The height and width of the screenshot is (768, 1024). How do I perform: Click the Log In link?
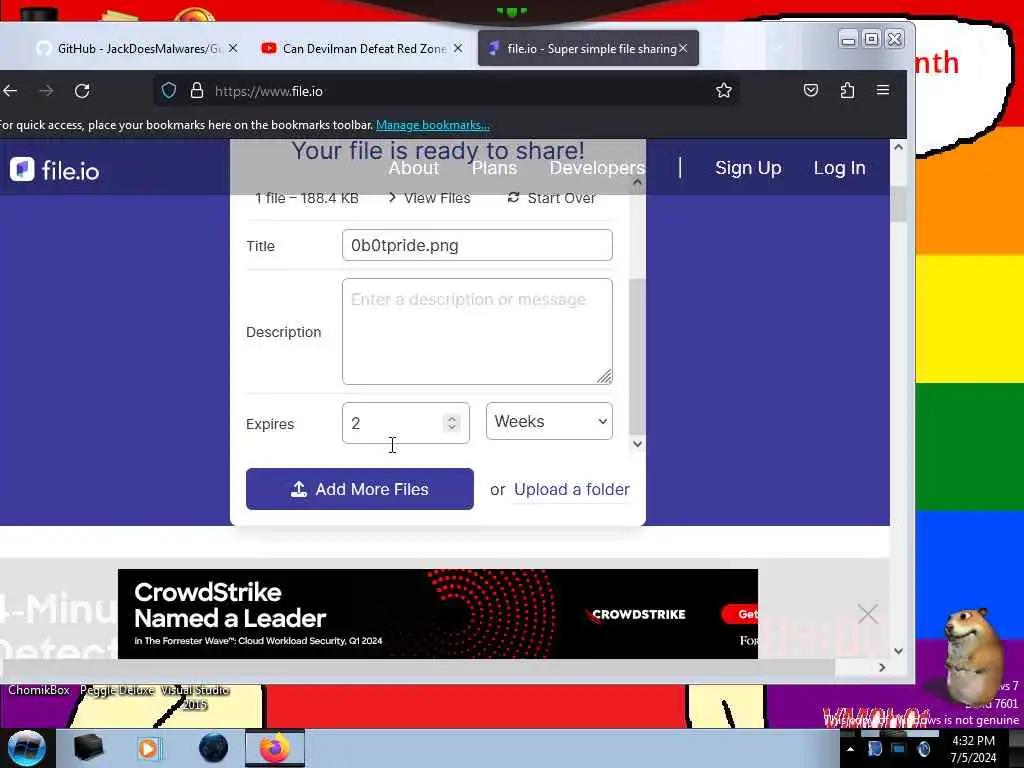pos(839,168)
